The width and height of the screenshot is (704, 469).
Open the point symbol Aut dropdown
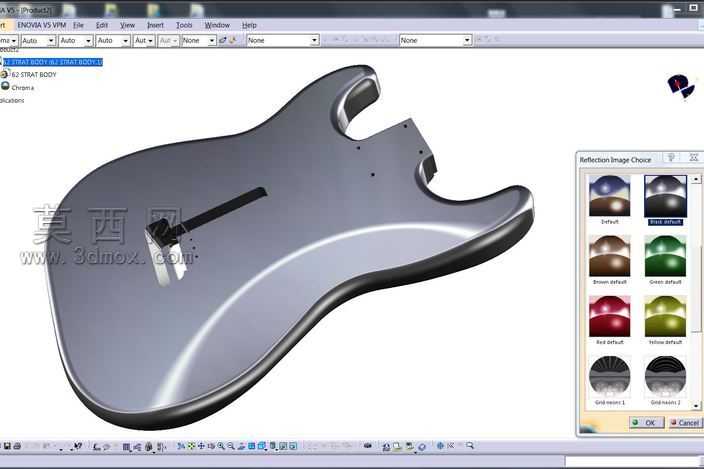(144, 40)
